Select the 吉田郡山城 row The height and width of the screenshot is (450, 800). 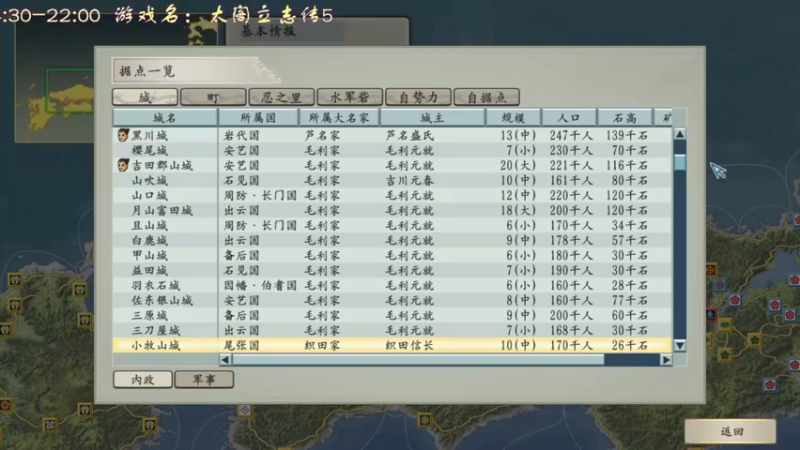(x=392, y=165)
